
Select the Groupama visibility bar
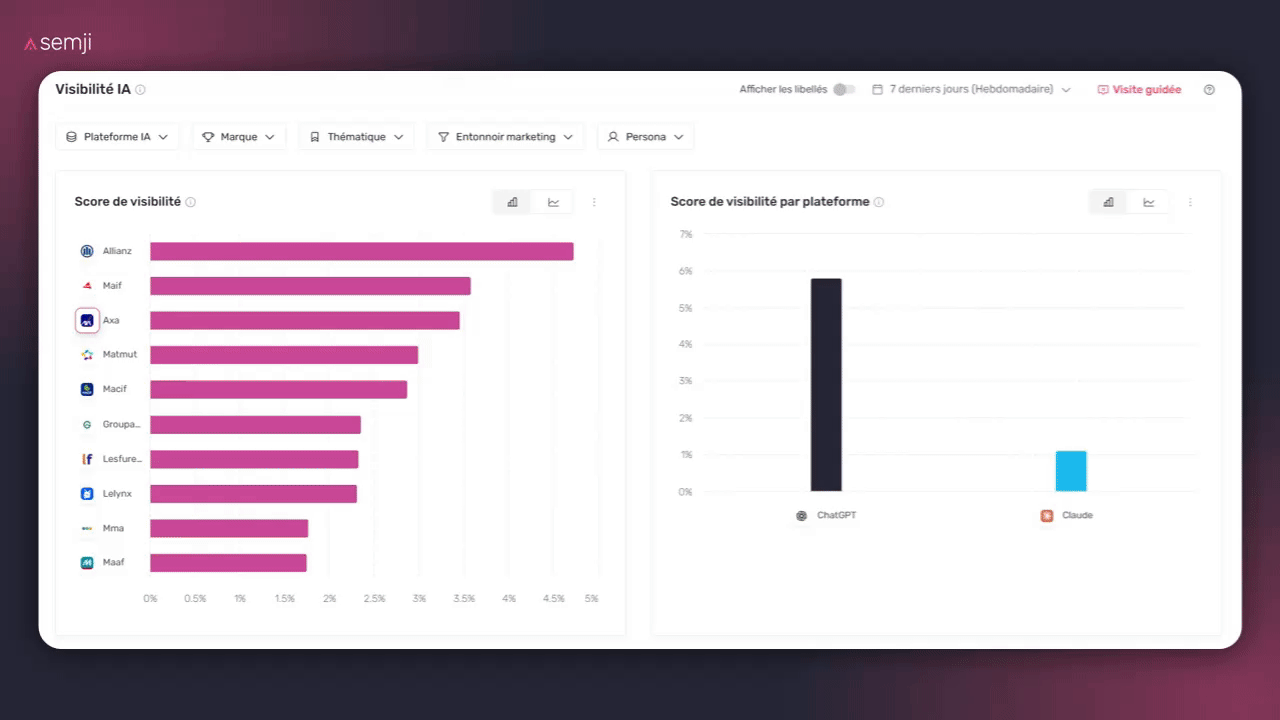coord(255,425)
